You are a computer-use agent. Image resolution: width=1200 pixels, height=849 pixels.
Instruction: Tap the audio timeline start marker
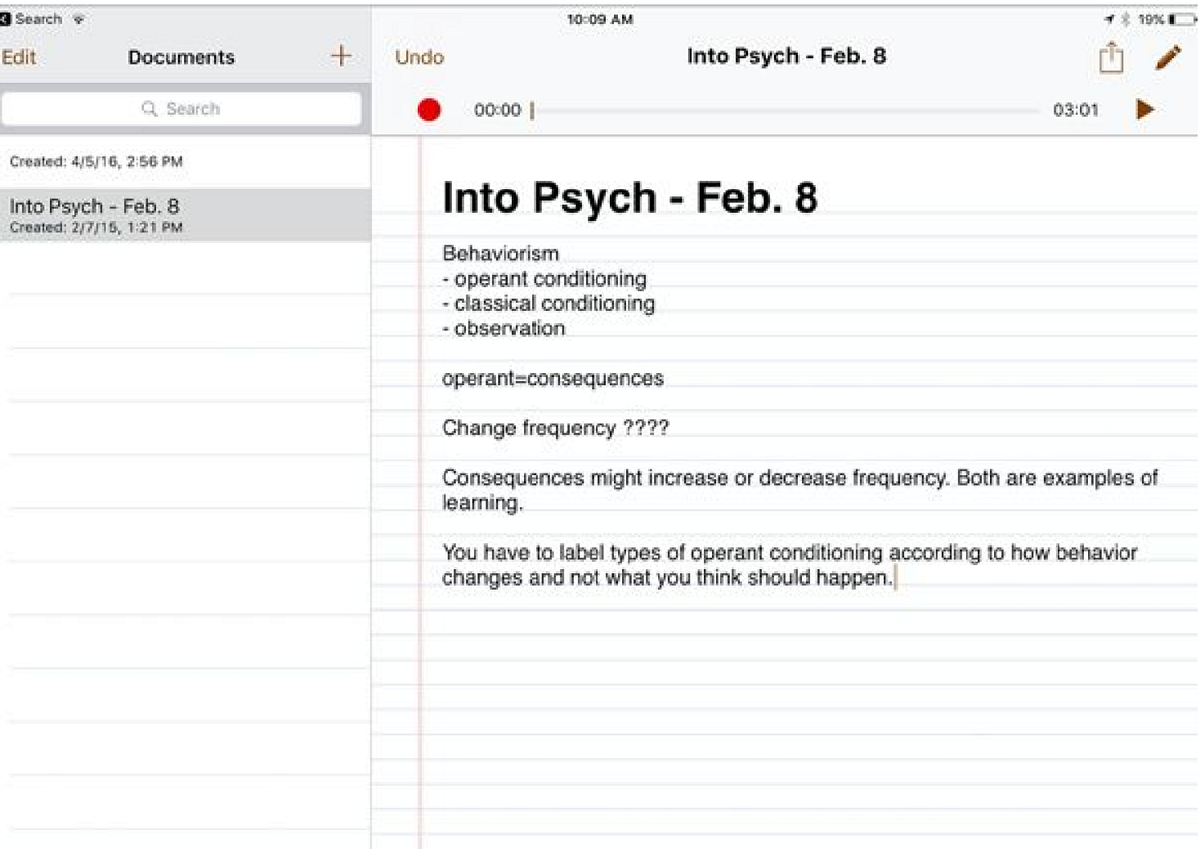click(532, 110)
